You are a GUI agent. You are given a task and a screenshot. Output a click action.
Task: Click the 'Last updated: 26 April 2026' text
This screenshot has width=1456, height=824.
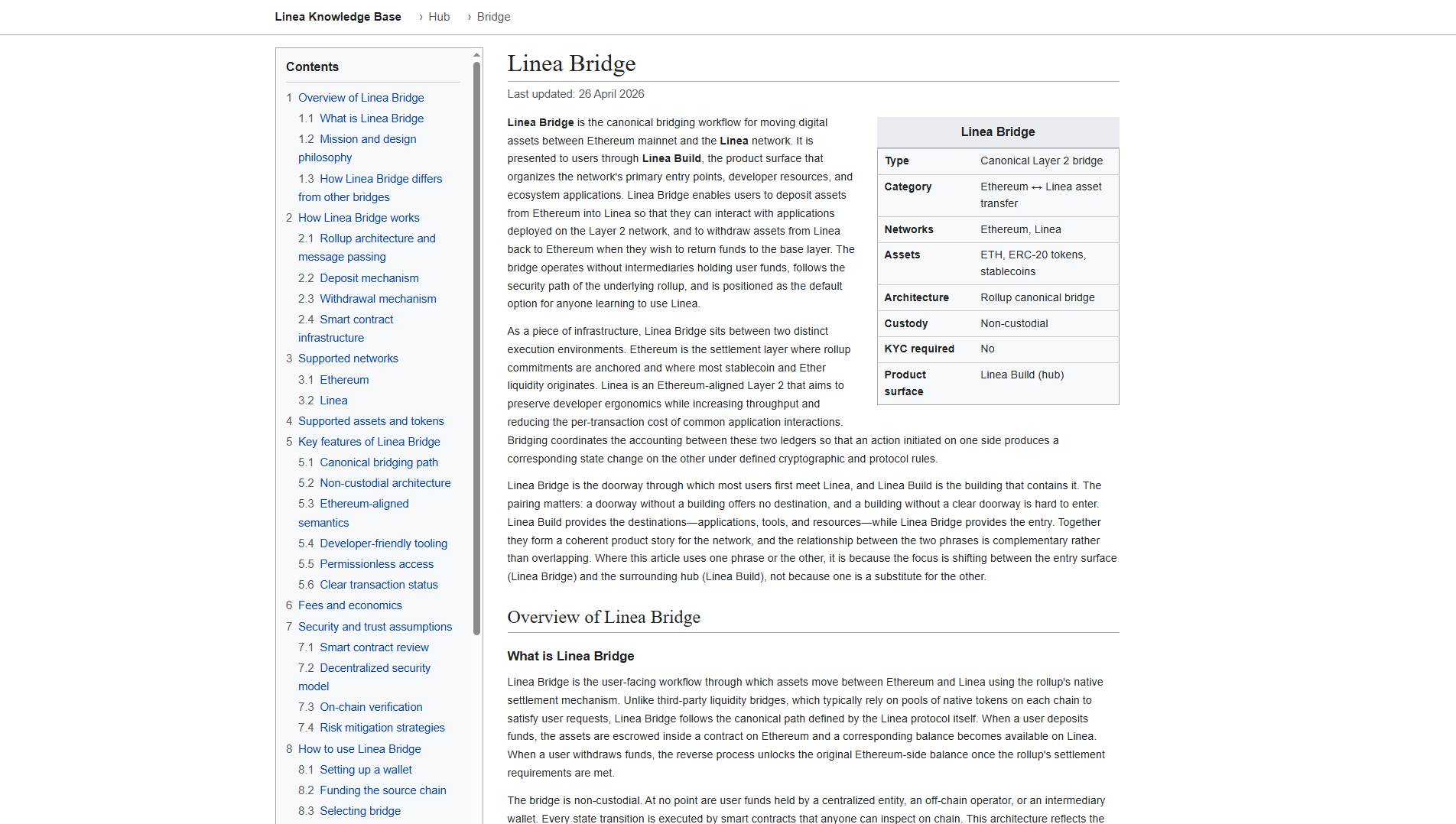tap(576, 94)
